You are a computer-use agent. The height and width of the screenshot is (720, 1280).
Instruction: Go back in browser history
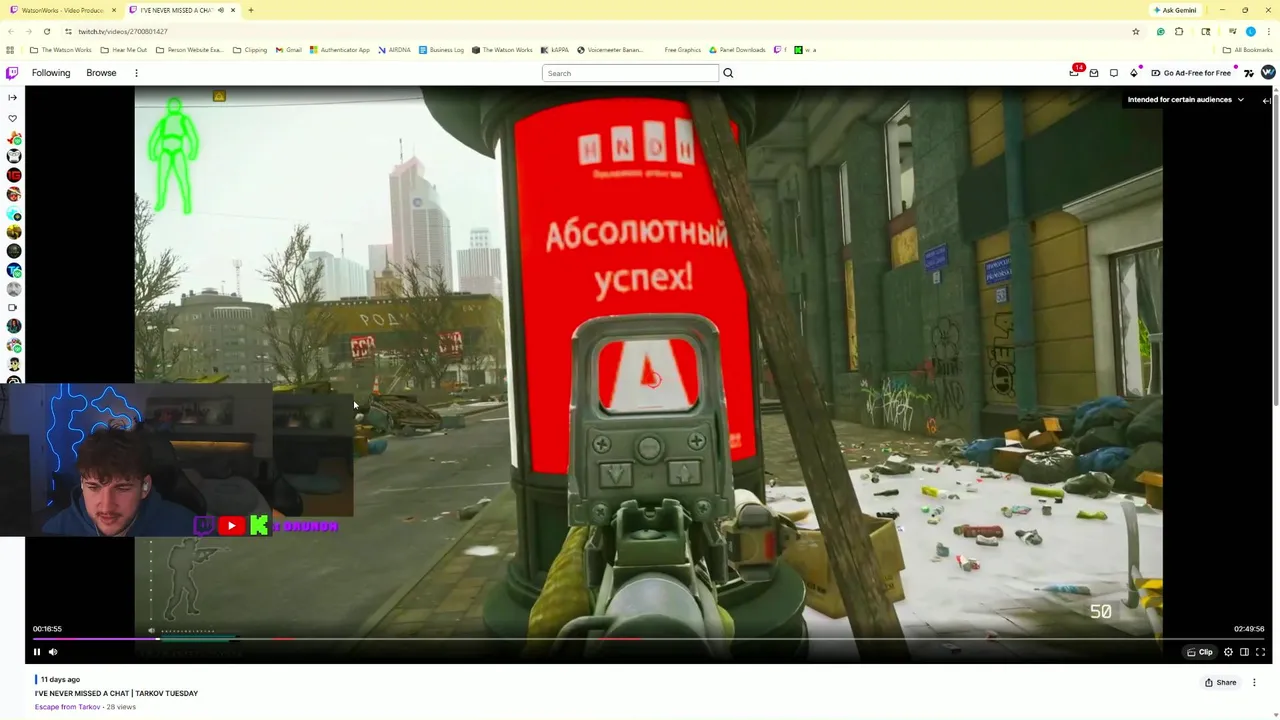(10, 31)
